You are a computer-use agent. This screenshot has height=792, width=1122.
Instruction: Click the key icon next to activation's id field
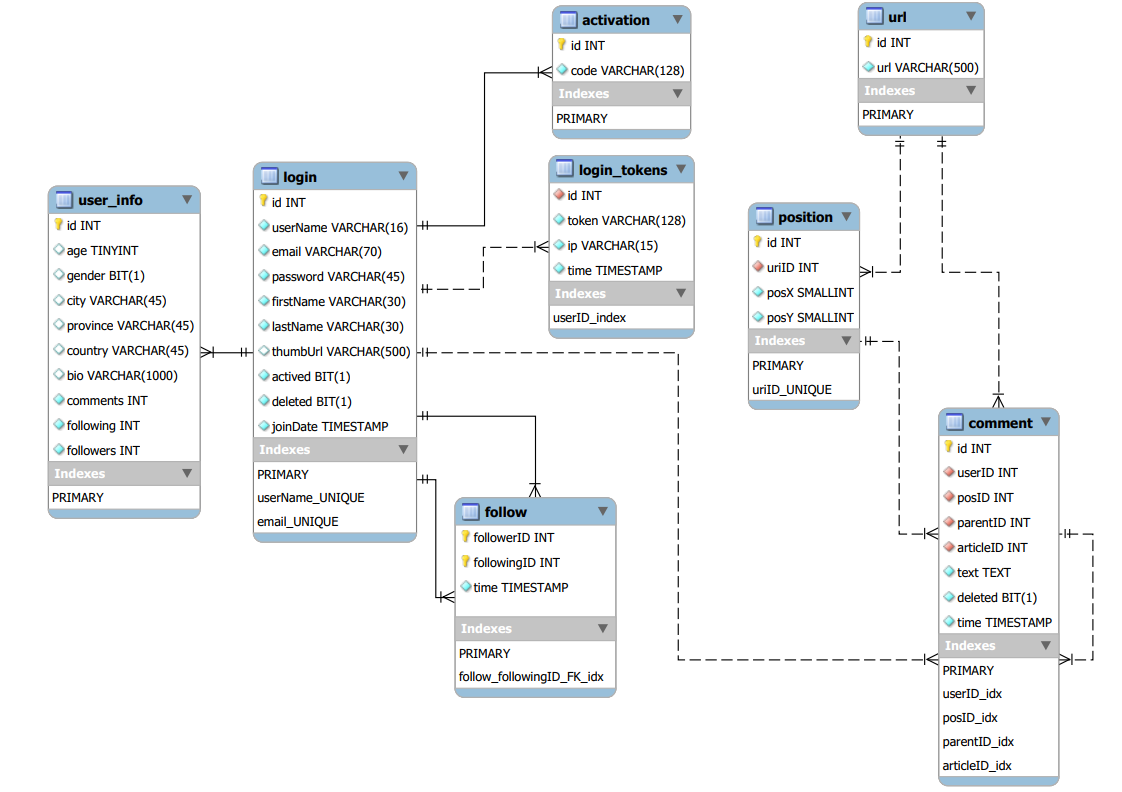tap(560, 45)
